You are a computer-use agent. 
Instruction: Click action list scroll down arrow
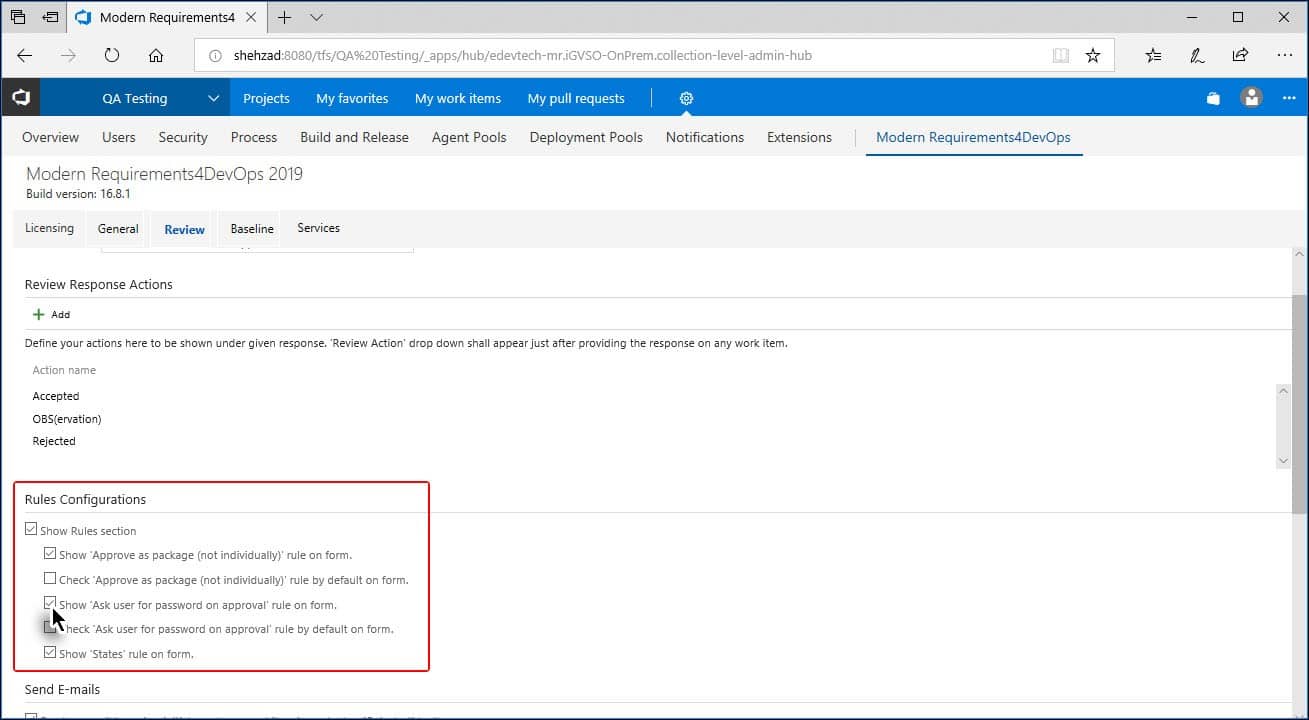(1284, 460)
